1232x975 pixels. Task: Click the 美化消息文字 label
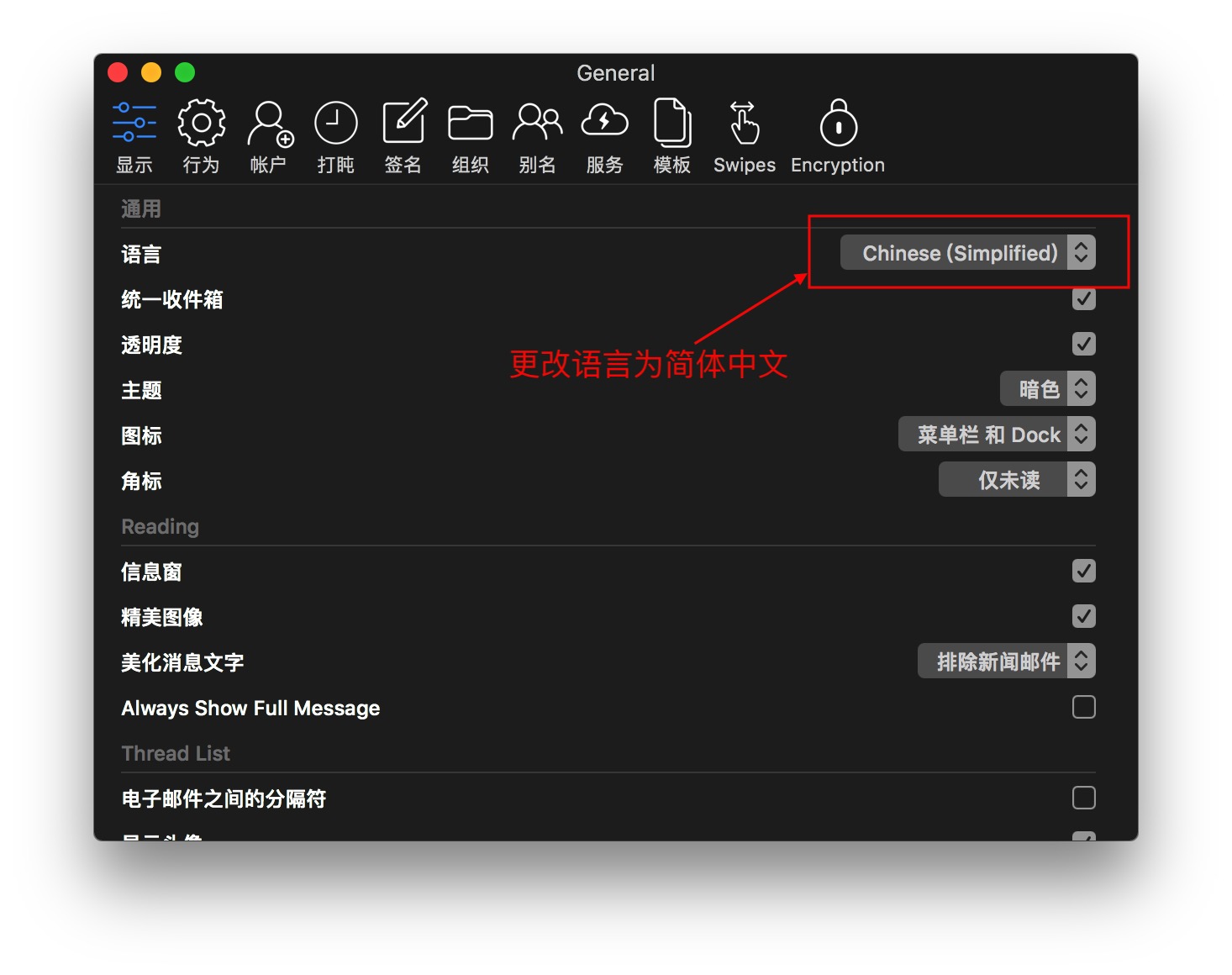[182, 662]
